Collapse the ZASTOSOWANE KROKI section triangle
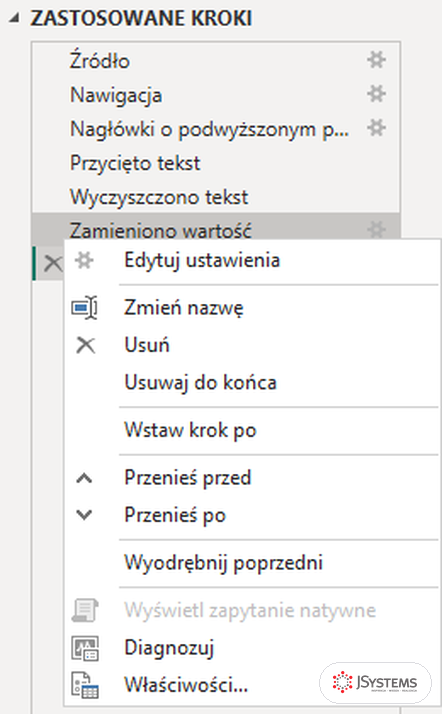This screenshot has height=714, width=442. pos(15,19)
